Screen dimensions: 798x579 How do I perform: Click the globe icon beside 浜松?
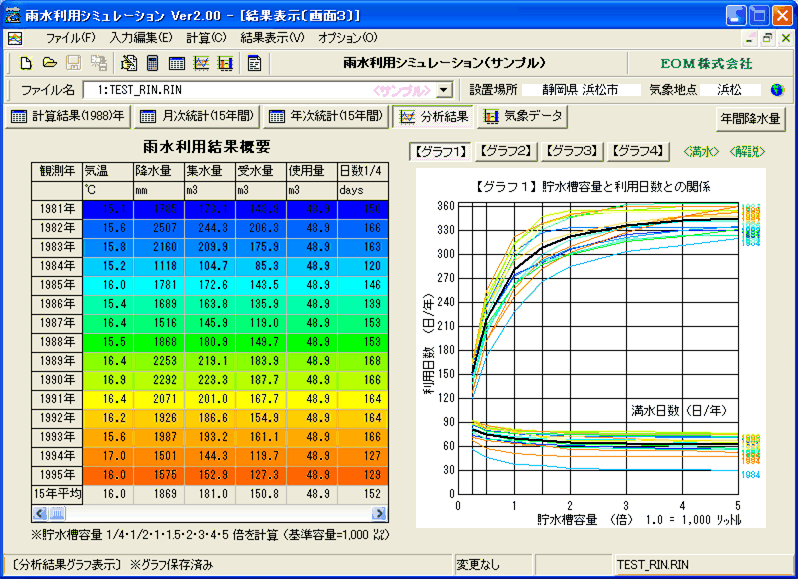(x=777, y=90)
